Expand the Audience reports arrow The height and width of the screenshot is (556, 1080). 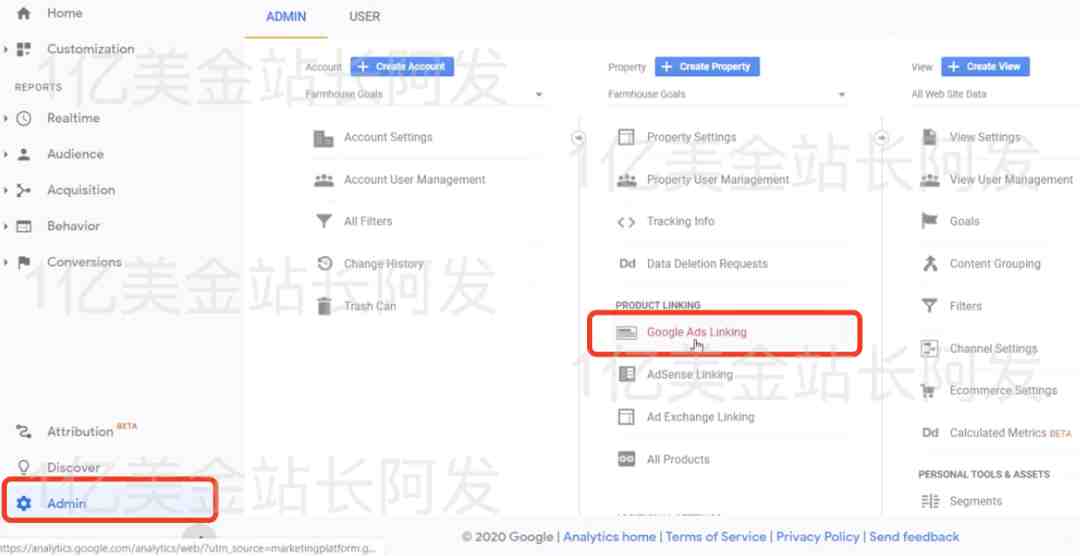click(x=6, y=154)
